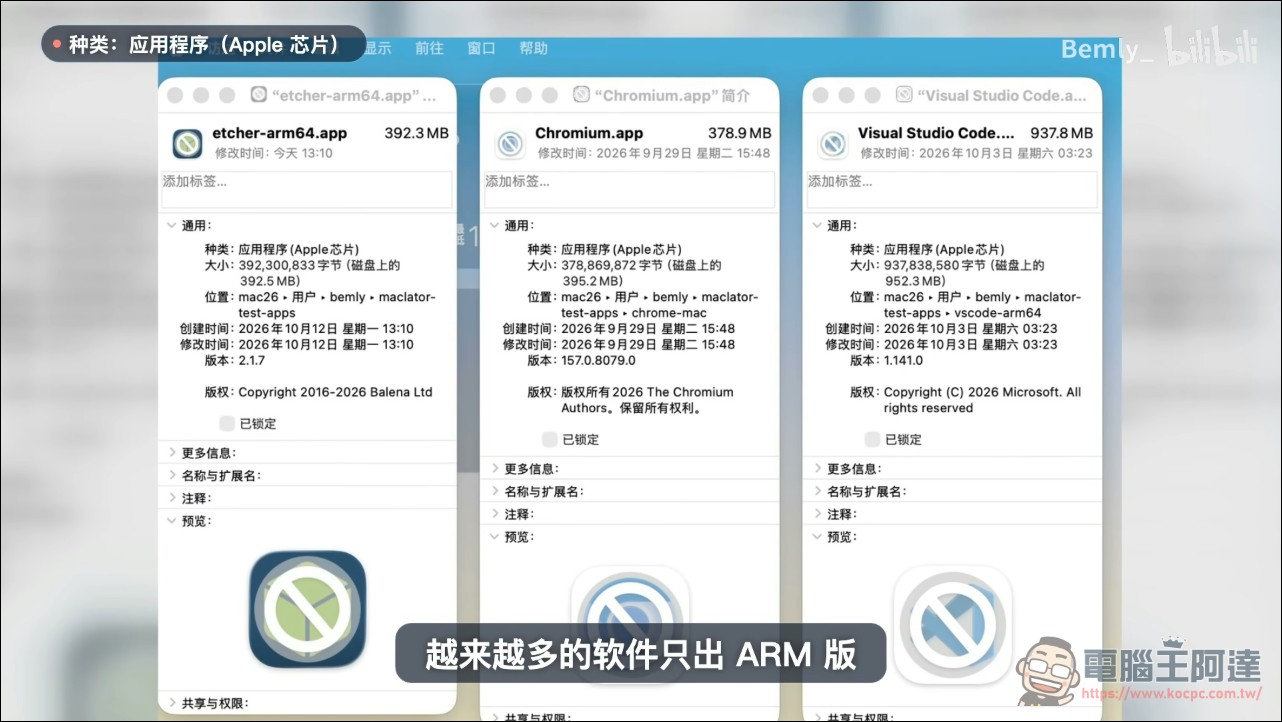1282x722 pixels.
Task: Click the title bar proxy icon of Visual Studio Code window
Action: tap(905, 95)
